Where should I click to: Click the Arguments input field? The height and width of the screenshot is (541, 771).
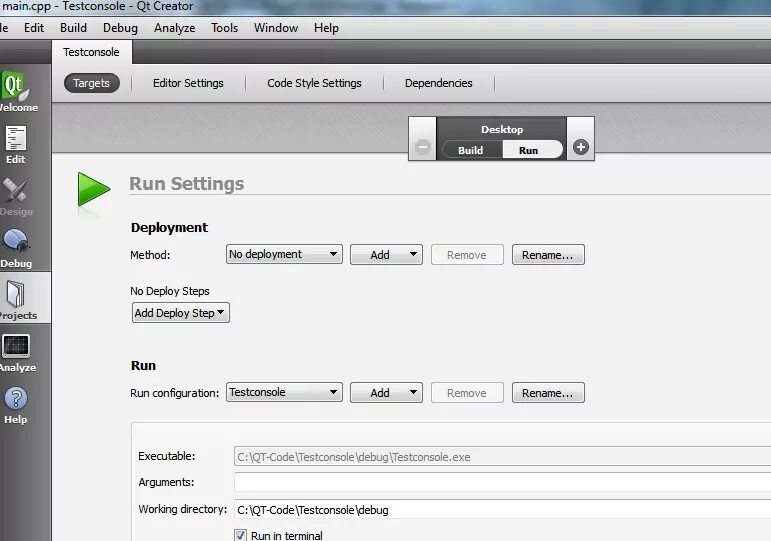[503, 482]
